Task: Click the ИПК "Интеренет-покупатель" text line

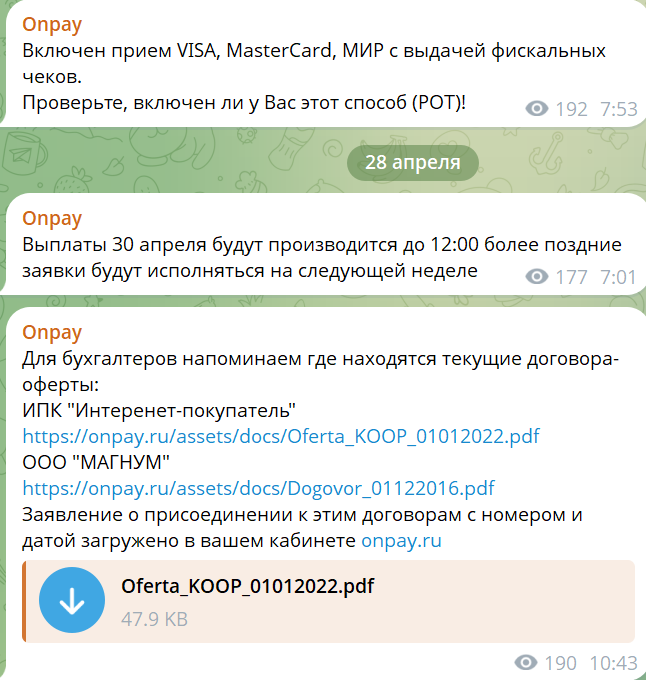Action: pos(159,410)
